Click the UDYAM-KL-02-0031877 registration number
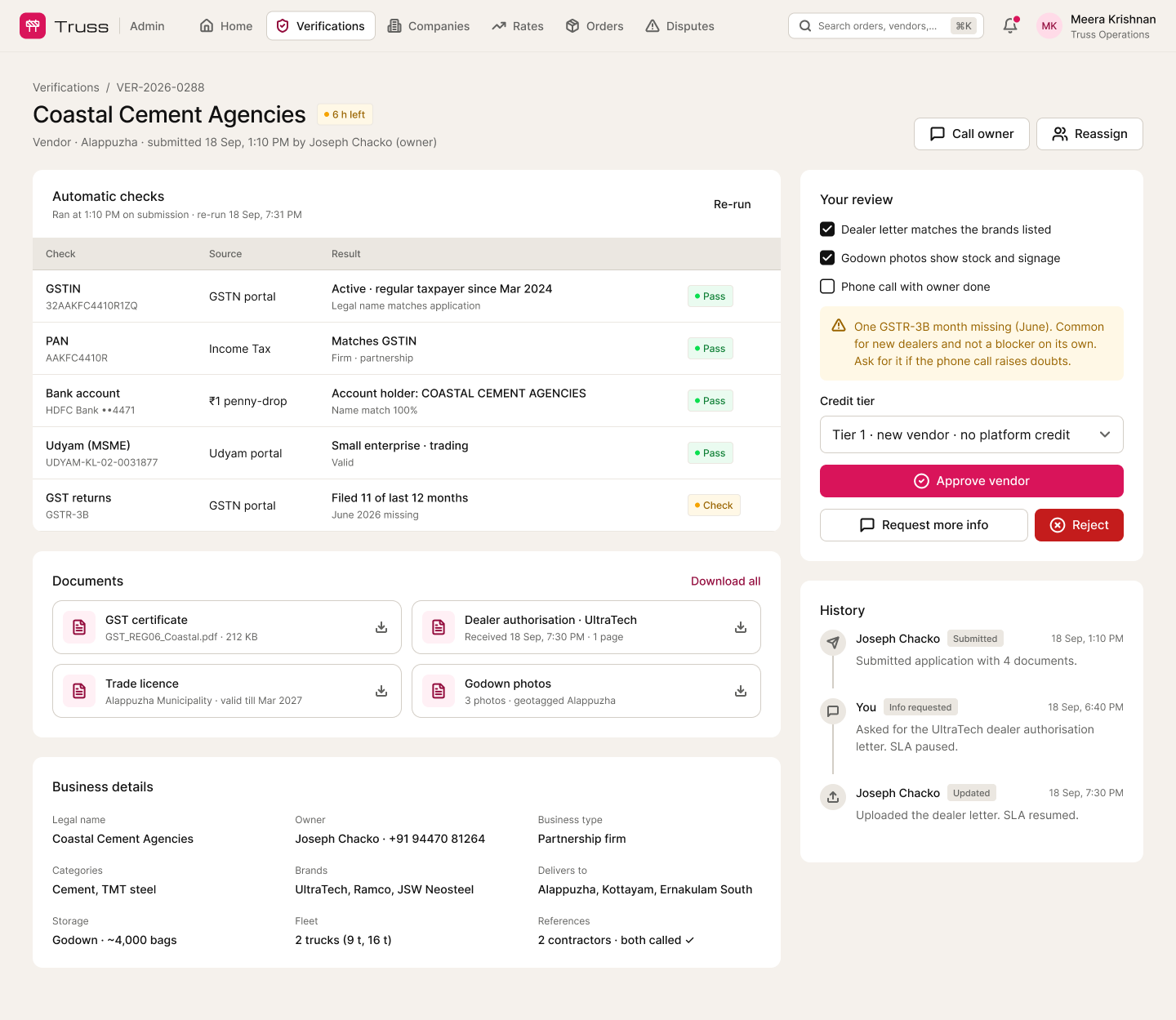 (102, 463)
